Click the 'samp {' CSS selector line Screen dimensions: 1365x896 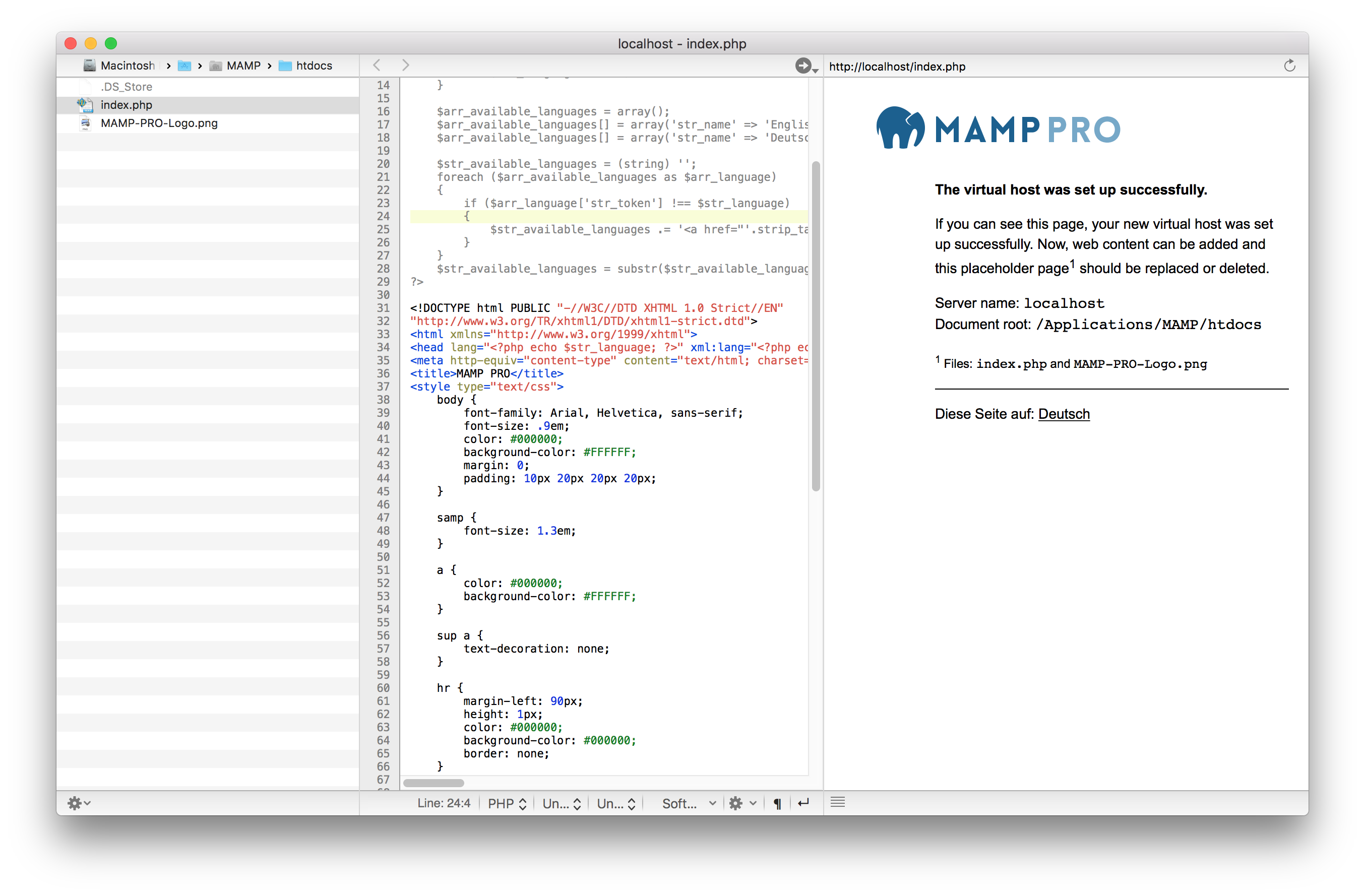457,518
